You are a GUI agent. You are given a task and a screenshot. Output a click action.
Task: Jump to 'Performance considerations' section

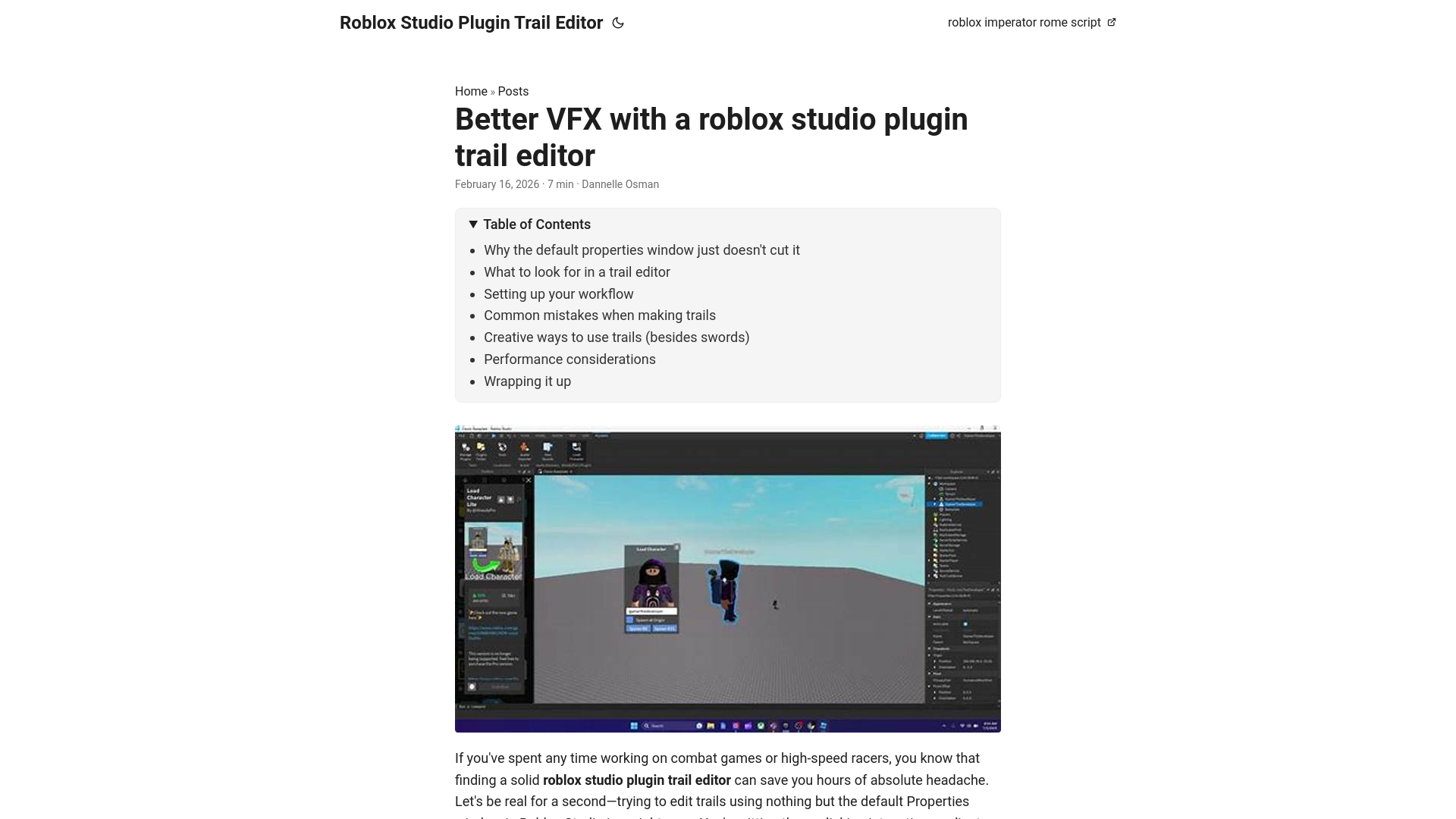570,359
